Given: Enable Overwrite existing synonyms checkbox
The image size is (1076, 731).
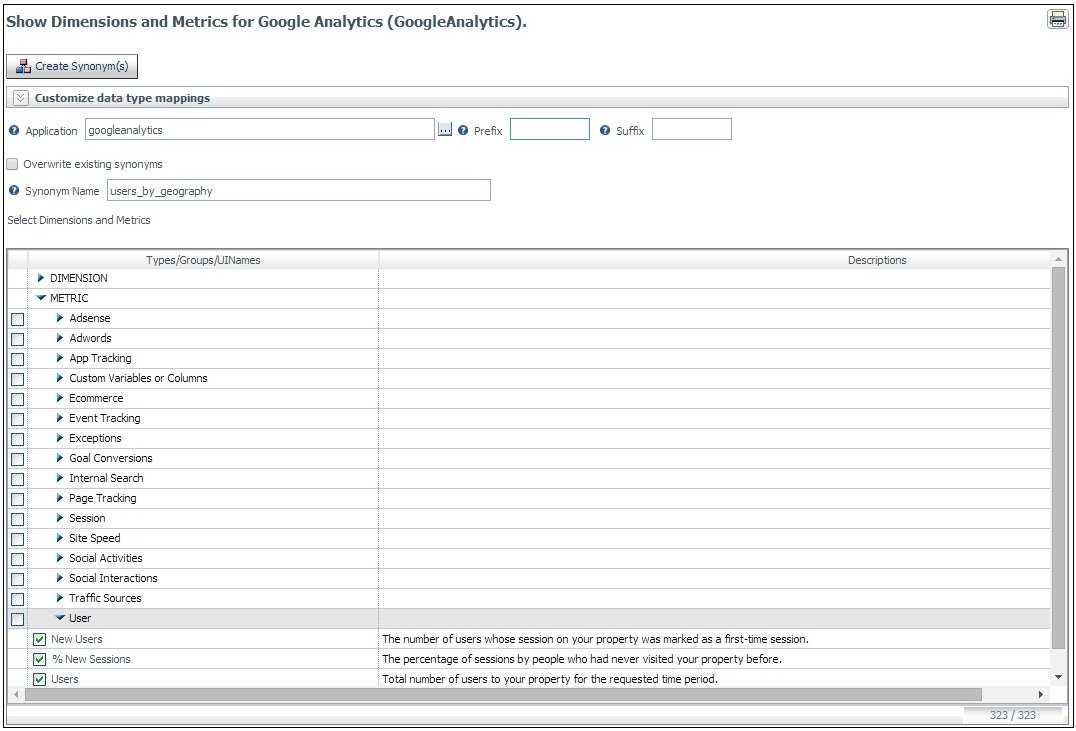Looking at the screenshot, I should pos(12,164).
